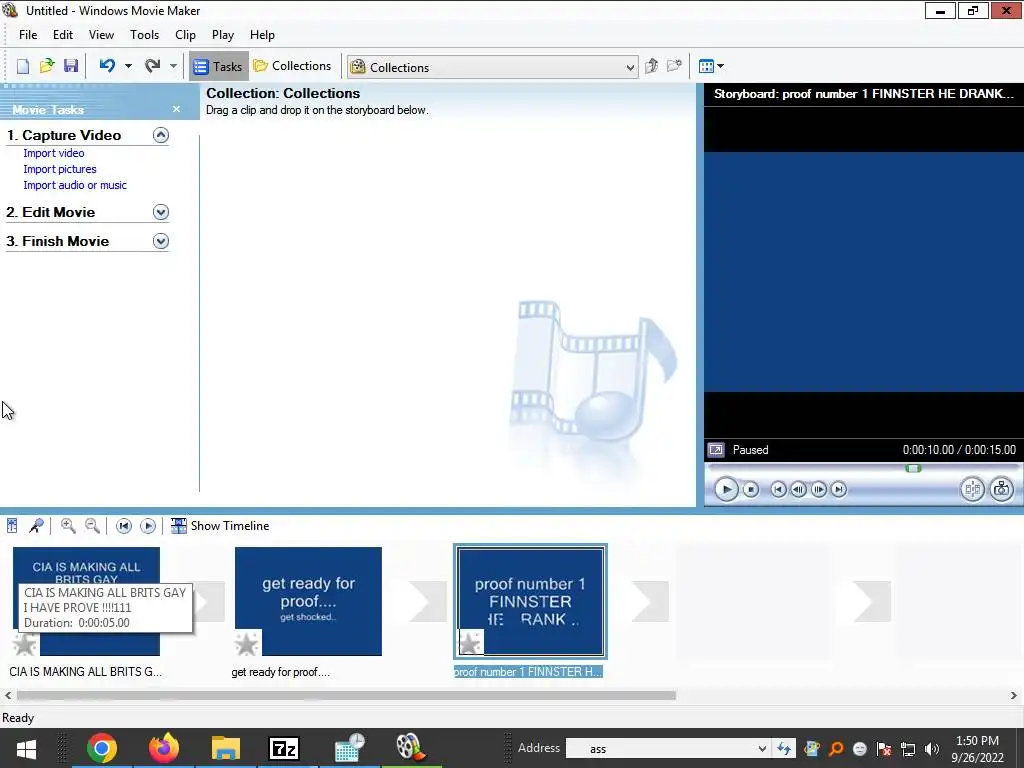Screen dimensions: 1024x768
Task: Zoom out on the timeline
Action: coord(92,526)
